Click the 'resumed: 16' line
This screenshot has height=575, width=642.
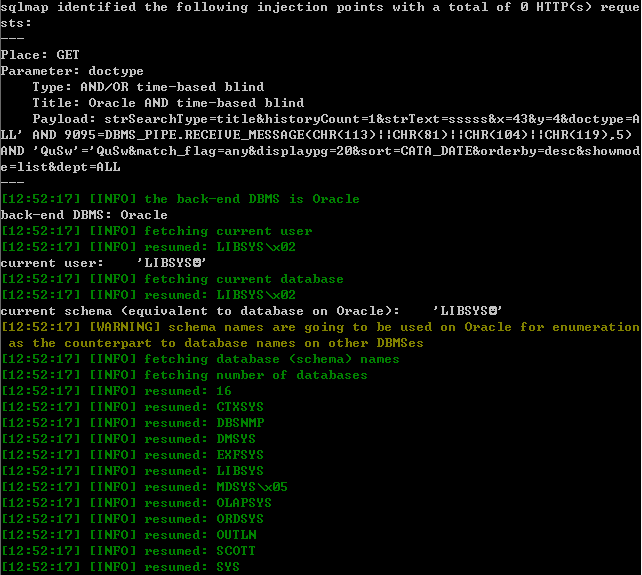117,391
